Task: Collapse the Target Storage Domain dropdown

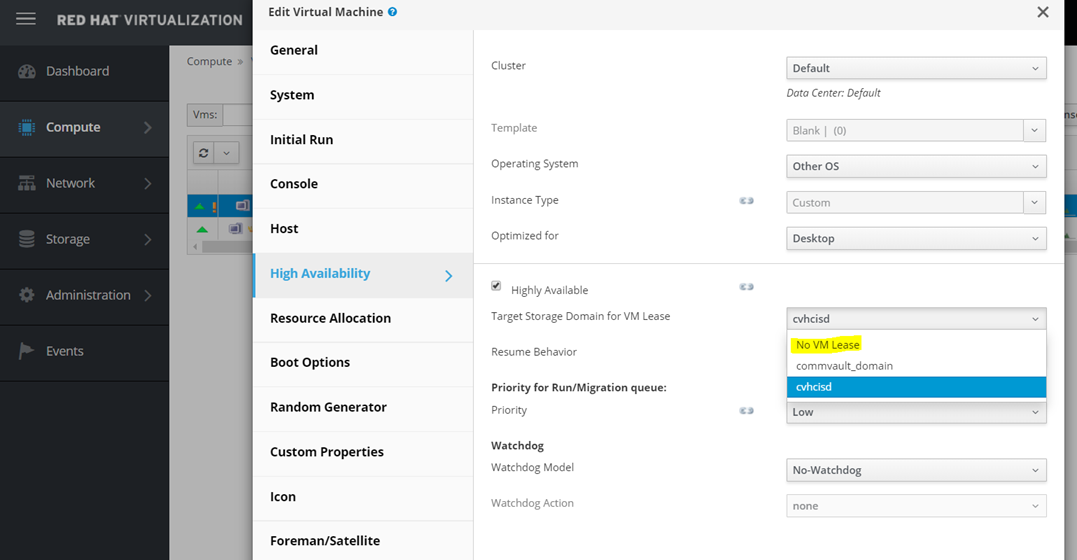Action: pos(916,319)
